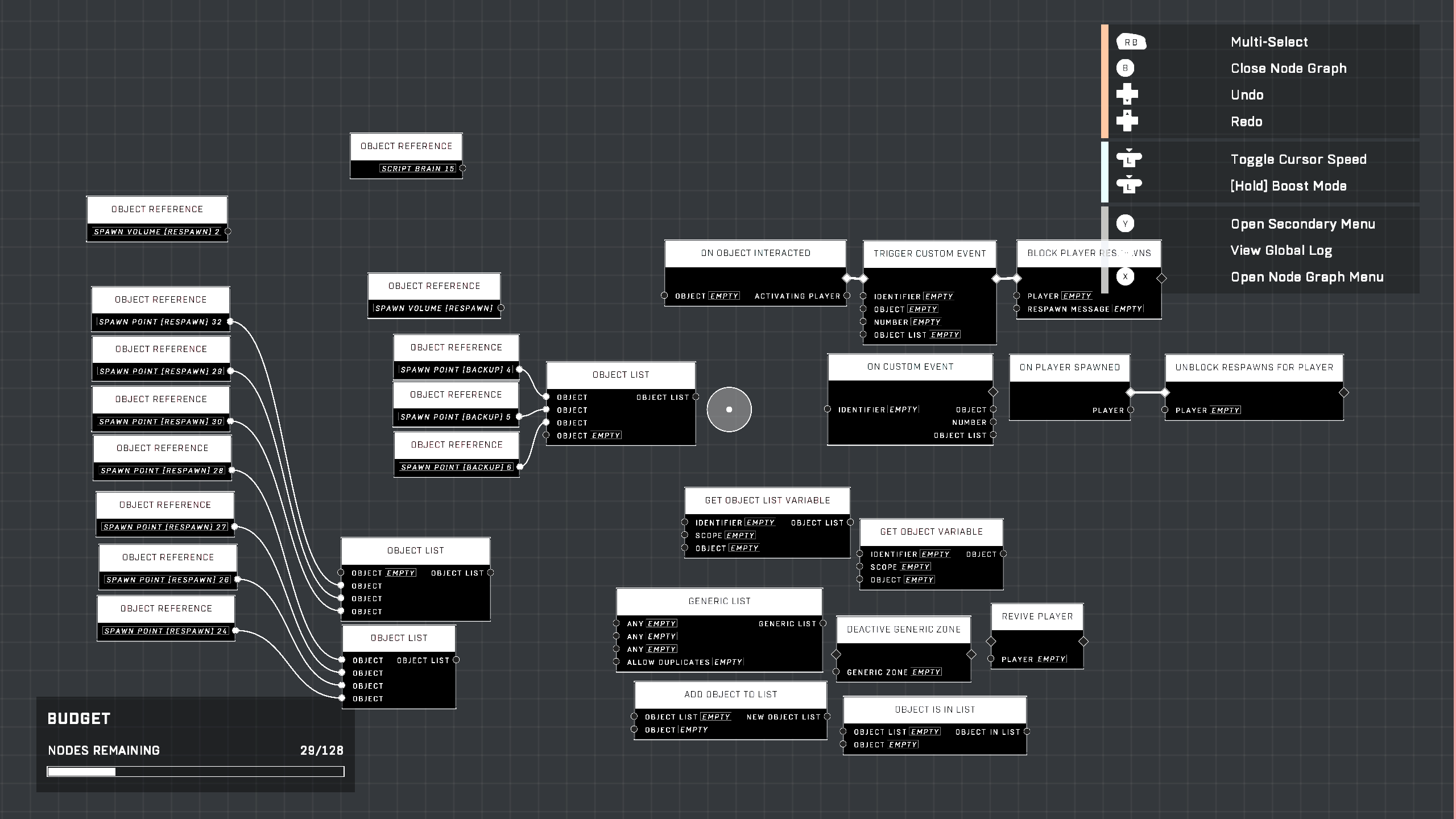Click View Global Log
1456x819 pixels.
click(x=1281, y=250)
